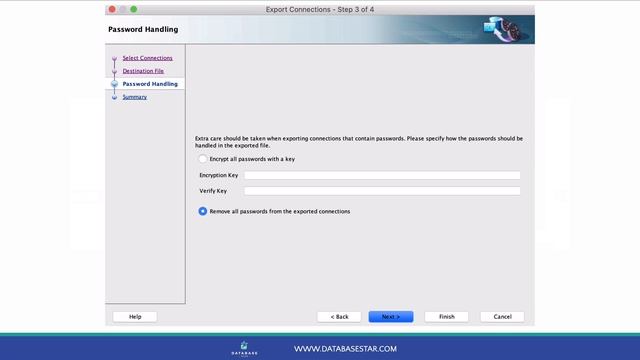Screen dimensions: 640x360
Task: Go back with the < Back button
Action: pyautogui.click(x=339, y=317)
